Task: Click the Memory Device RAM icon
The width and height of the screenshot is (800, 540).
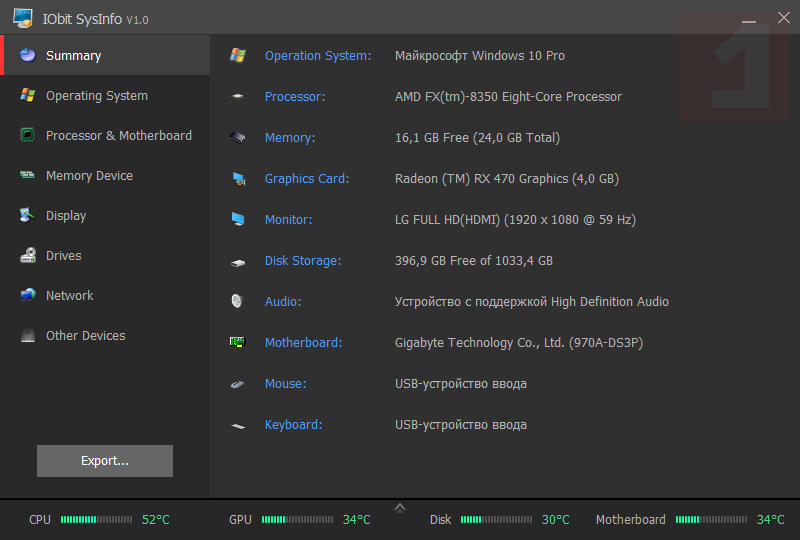Action: coord(28,176)
